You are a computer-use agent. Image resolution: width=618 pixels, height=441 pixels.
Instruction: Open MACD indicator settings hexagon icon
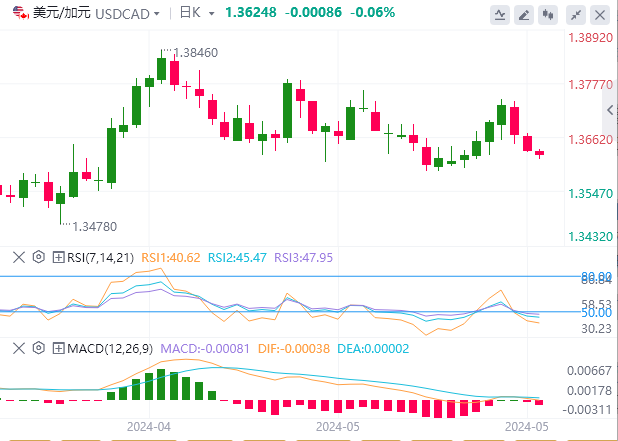[38, 348]
